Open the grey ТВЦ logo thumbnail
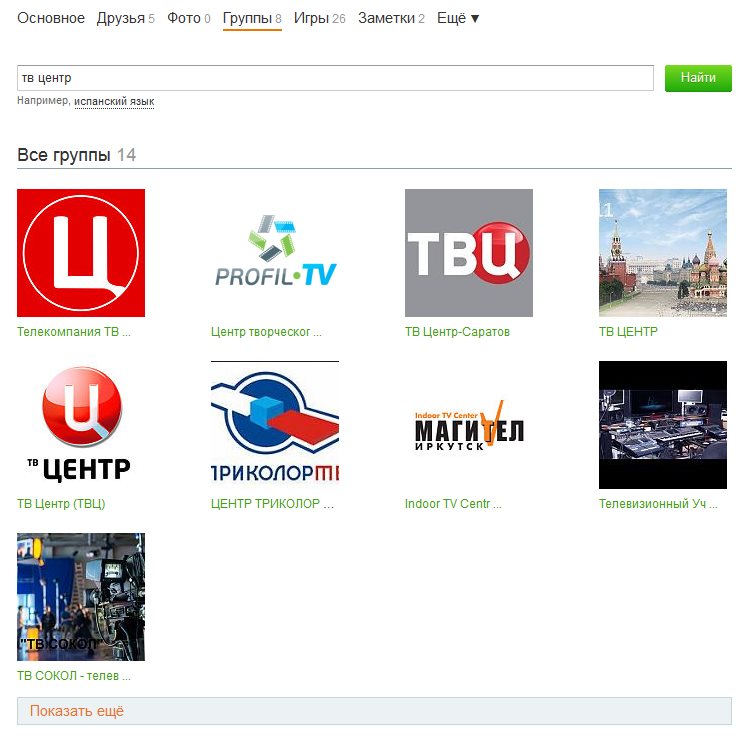Screen dimensions: 751x745 [469, 253]
